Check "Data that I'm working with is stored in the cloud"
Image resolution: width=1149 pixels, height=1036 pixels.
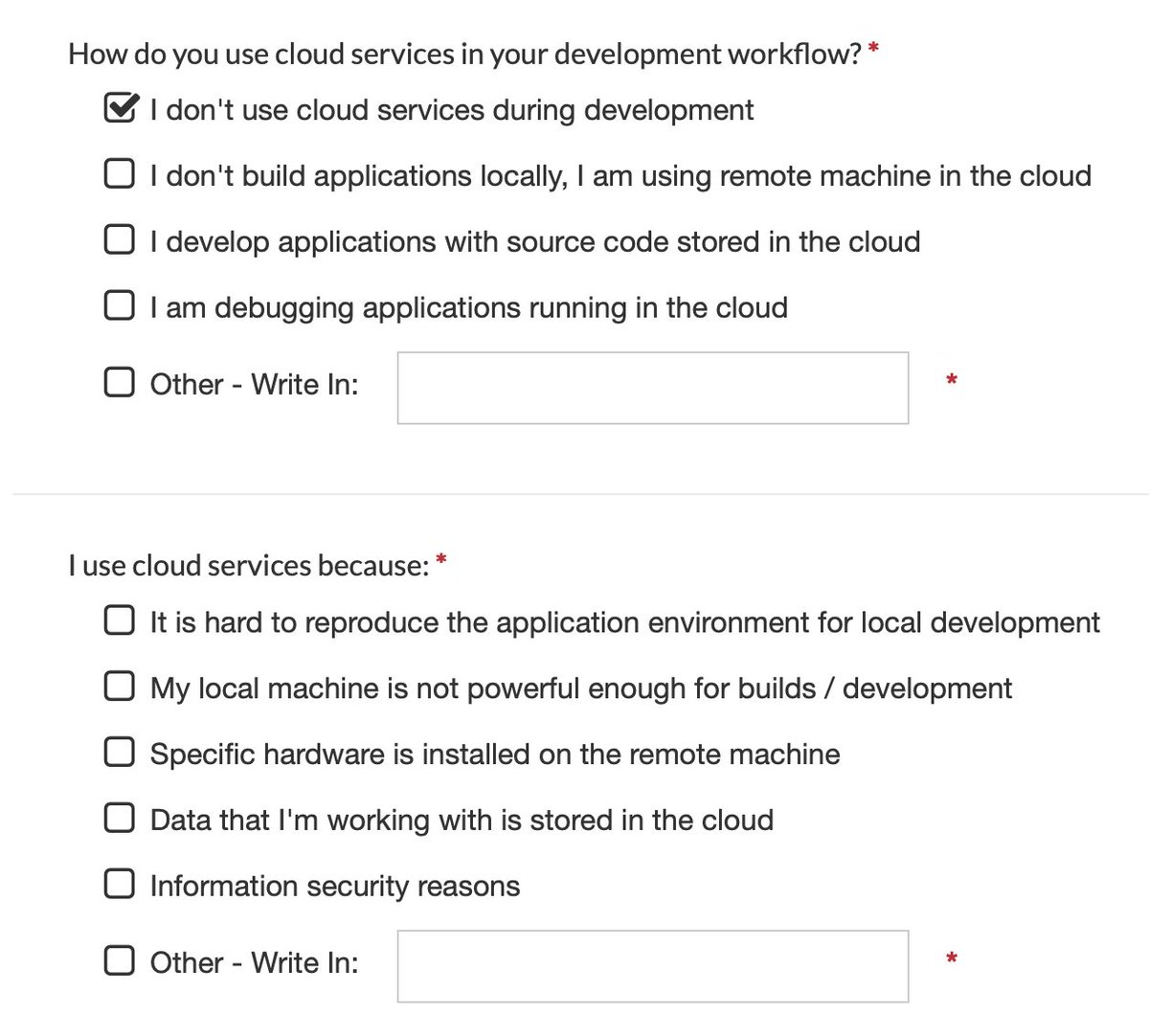tap(119, 820)
